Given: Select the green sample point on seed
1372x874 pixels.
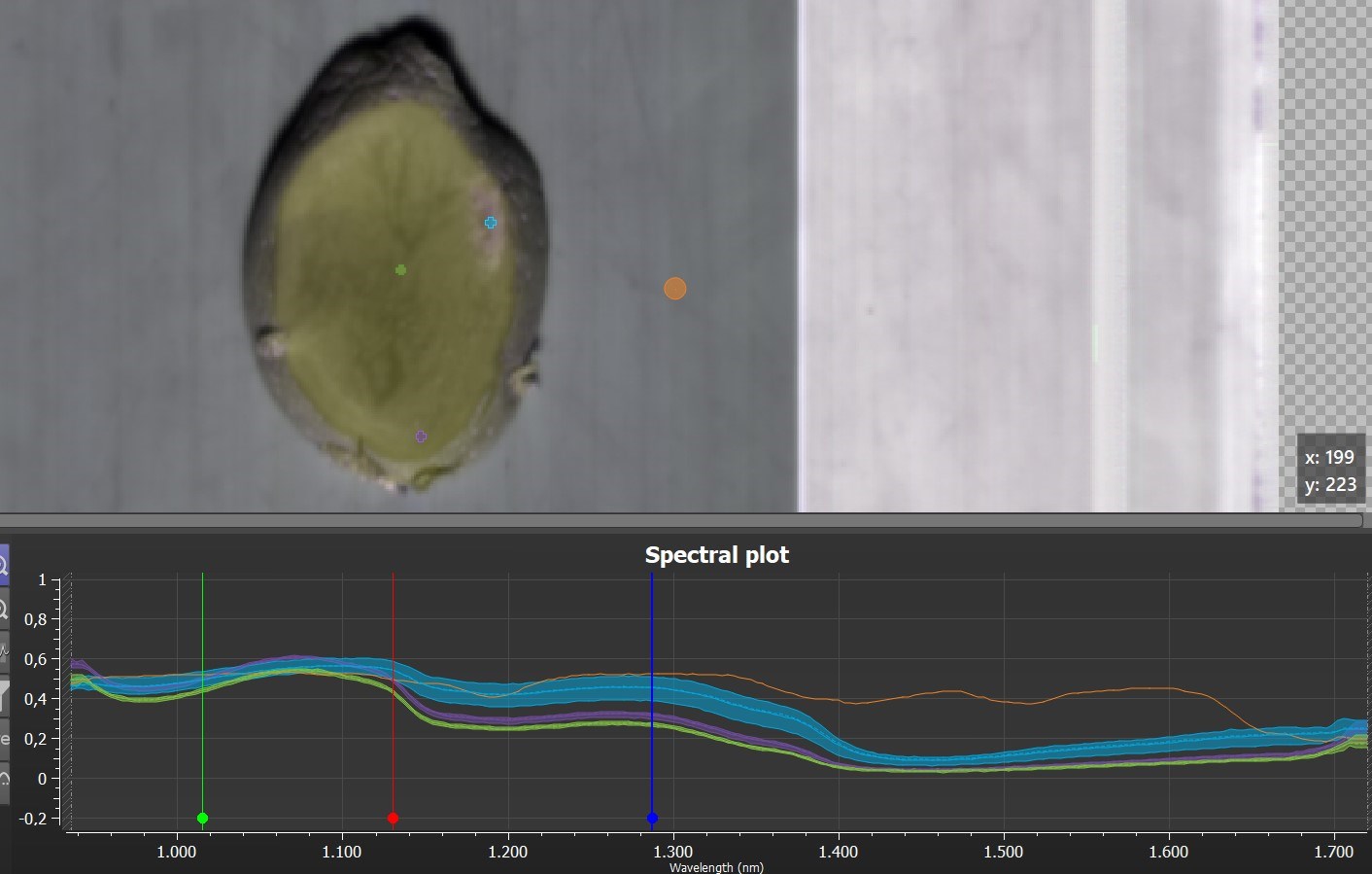Looking at the screenshot, I should 400,269.
